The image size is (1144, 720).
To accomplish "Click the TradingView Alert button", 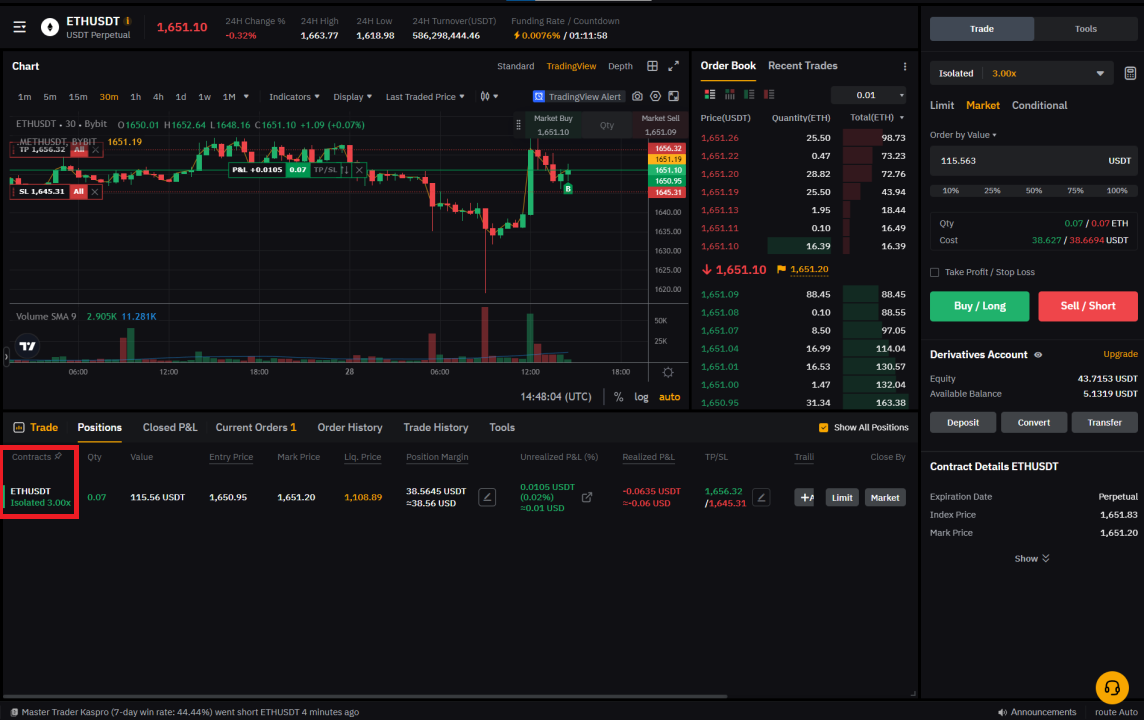I will tap(577, 96).
